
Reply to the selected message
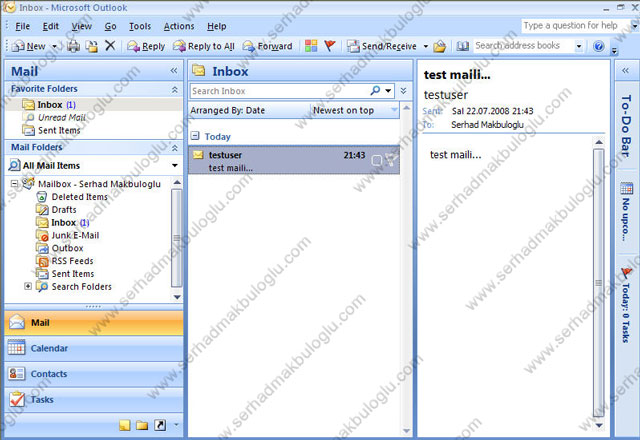146,46
